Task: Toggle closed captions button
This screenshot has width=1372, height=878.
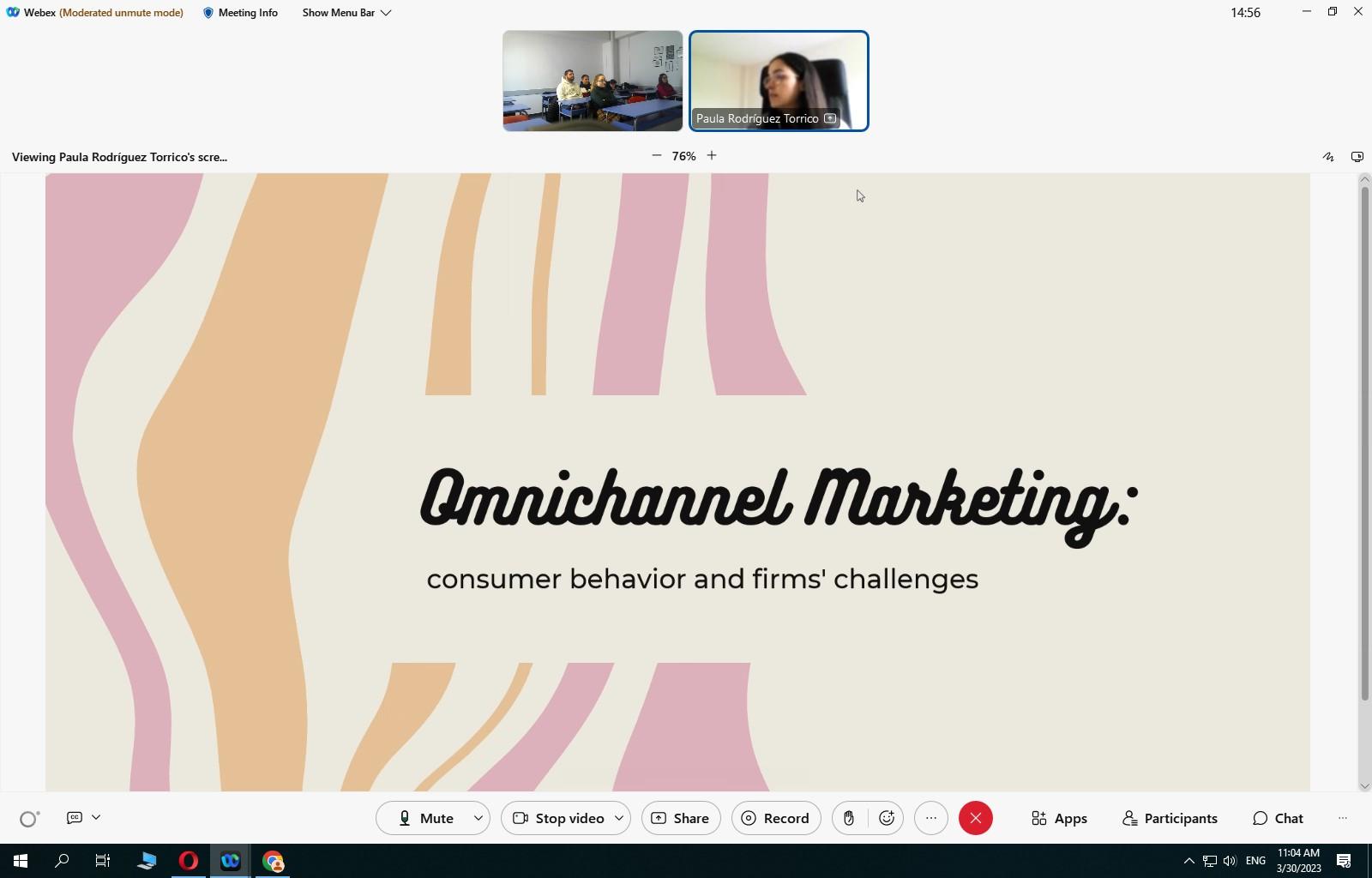Action: click(x=75, y=818)
